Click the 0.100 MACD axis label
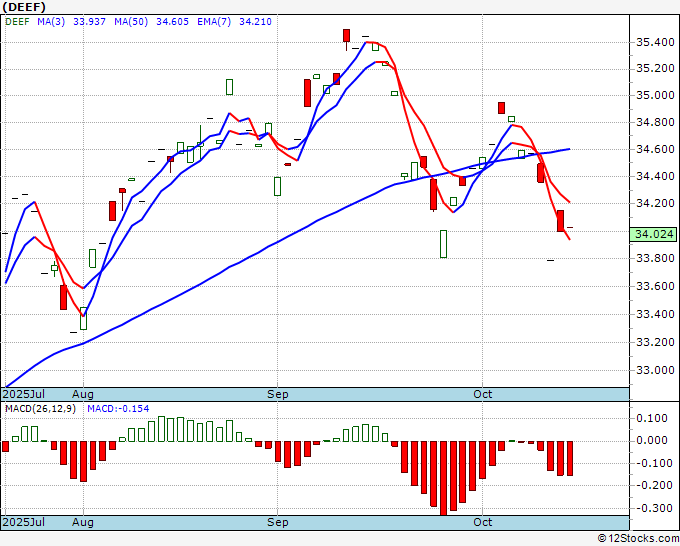This screenshot has width=680, height=546. (x=652, y=418)
